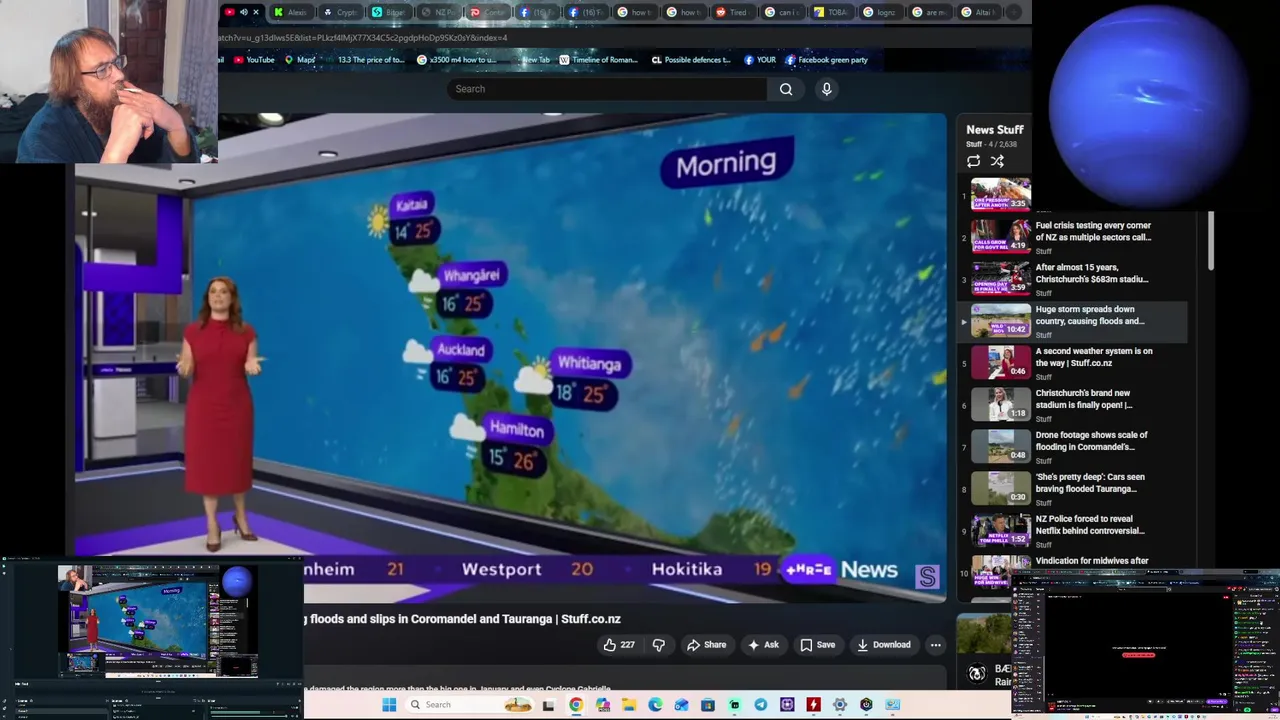Open the Windows Start menu
1280x720 pixels.
tap(389, 705)
